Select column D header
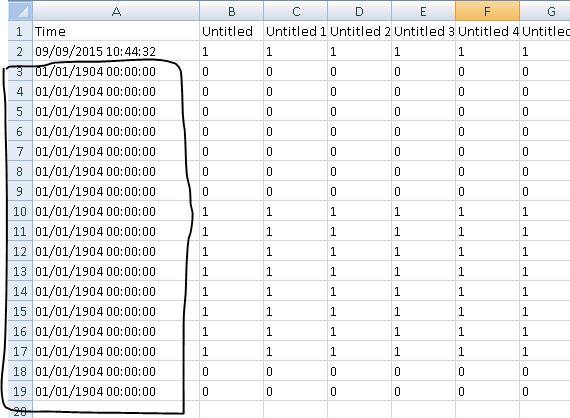The height and width of the screenshot is (418, 570). click(360, 11)
